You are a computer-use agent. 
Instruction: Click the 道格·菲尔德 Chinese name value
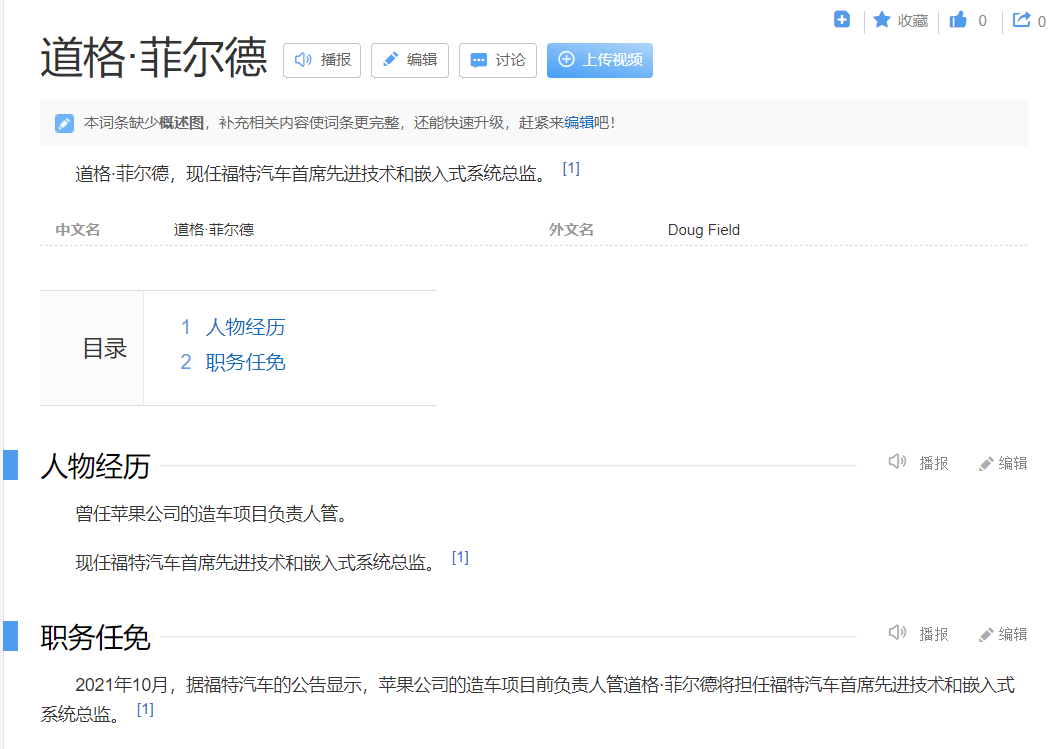tap(214, 230)
